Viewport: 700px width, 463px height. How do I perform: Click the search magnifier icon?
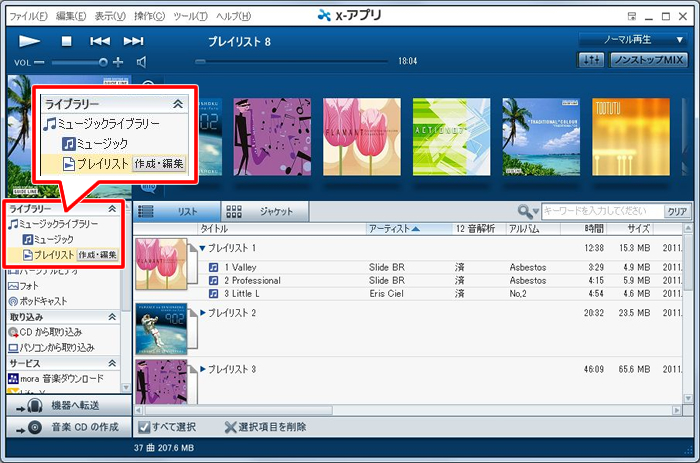(525, 211)
